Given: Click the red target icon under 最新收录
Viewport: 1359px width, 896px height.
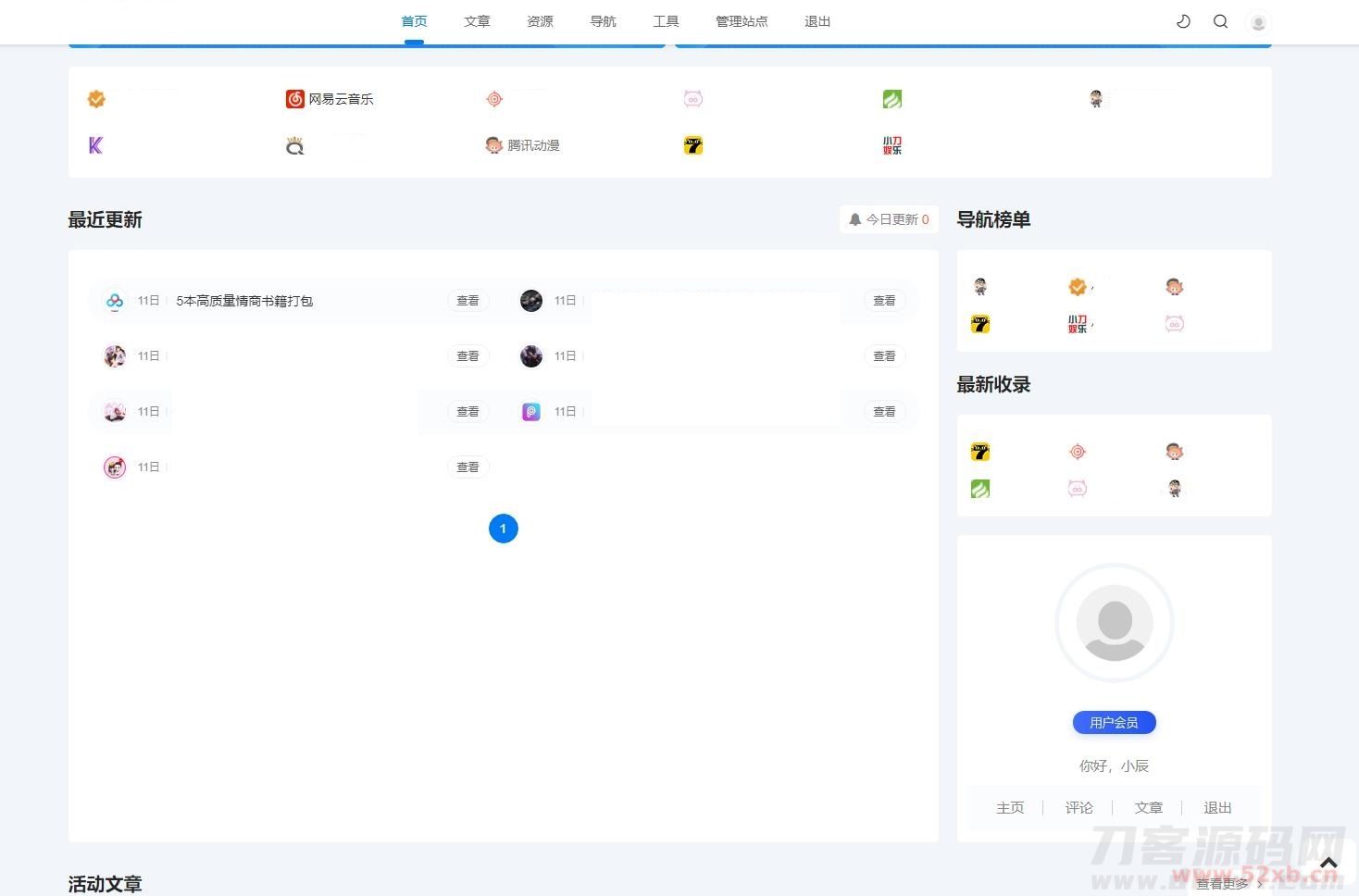Looking at the screenshot, I should click(1077, 451).
